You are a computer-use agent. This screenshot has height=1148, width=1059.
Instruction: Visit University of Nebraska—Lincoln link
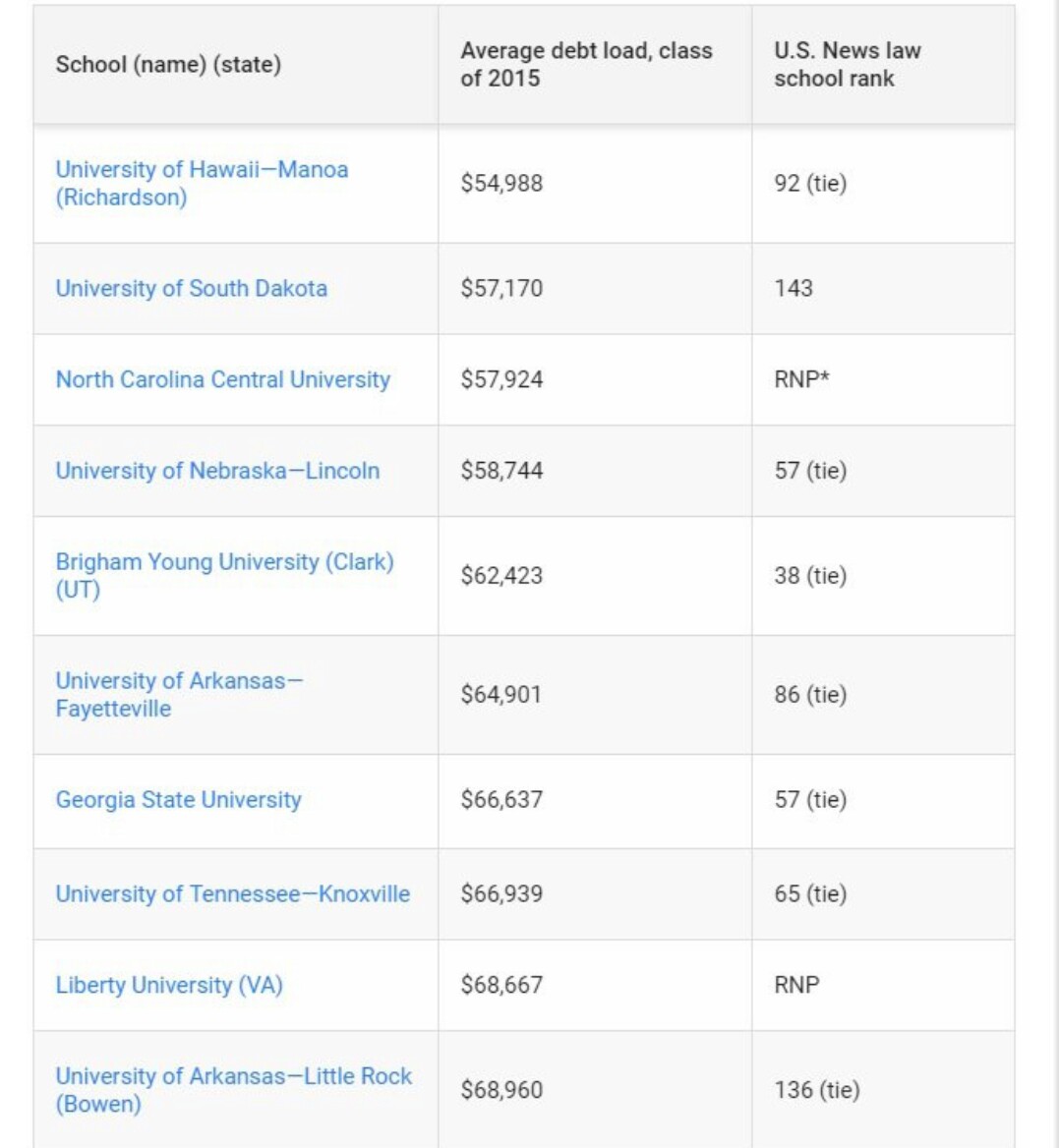point(217,471)
